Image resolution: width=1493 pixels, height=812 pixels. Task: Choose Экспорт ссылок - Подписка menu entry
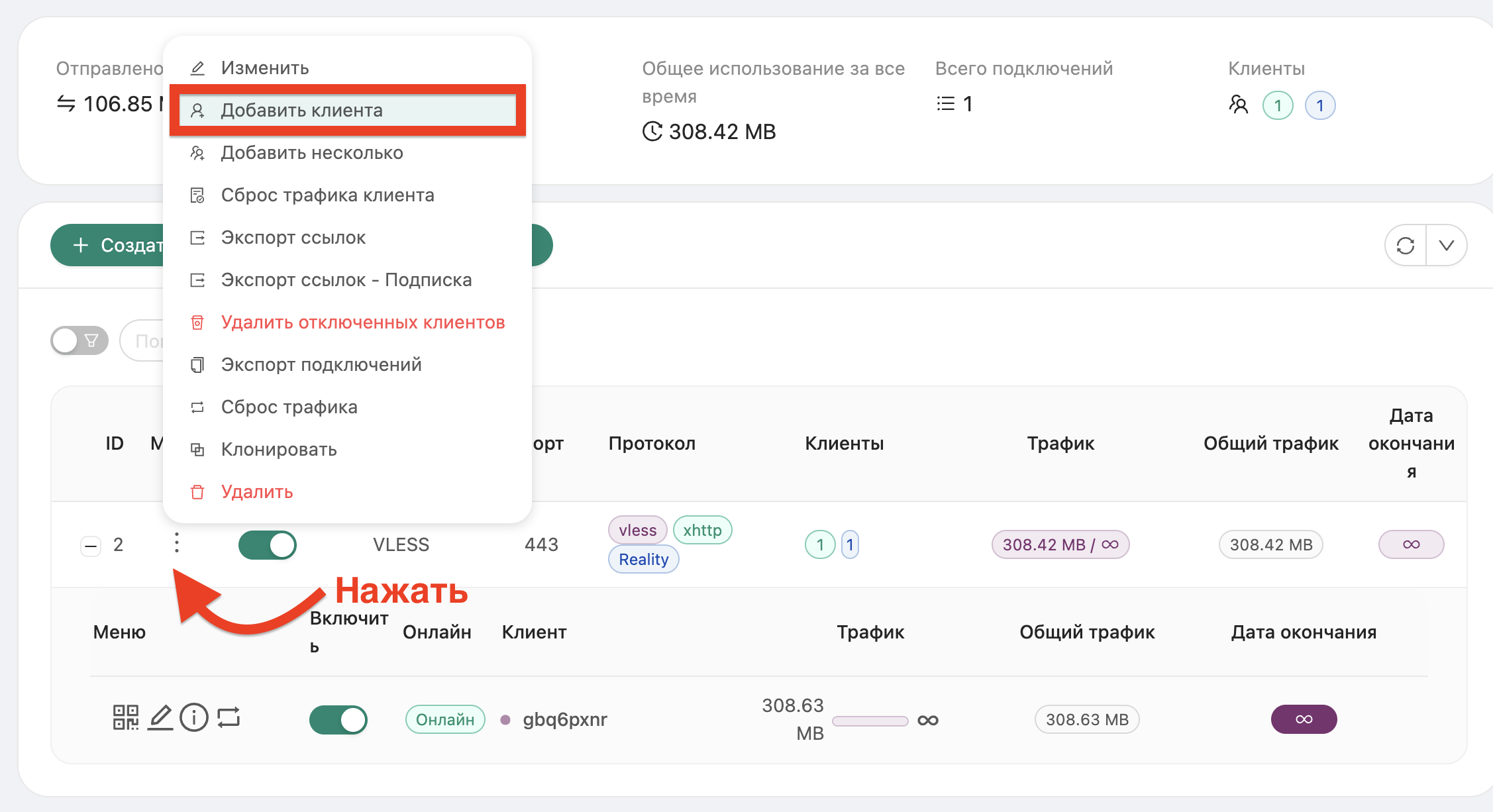[x=346, y=279]
